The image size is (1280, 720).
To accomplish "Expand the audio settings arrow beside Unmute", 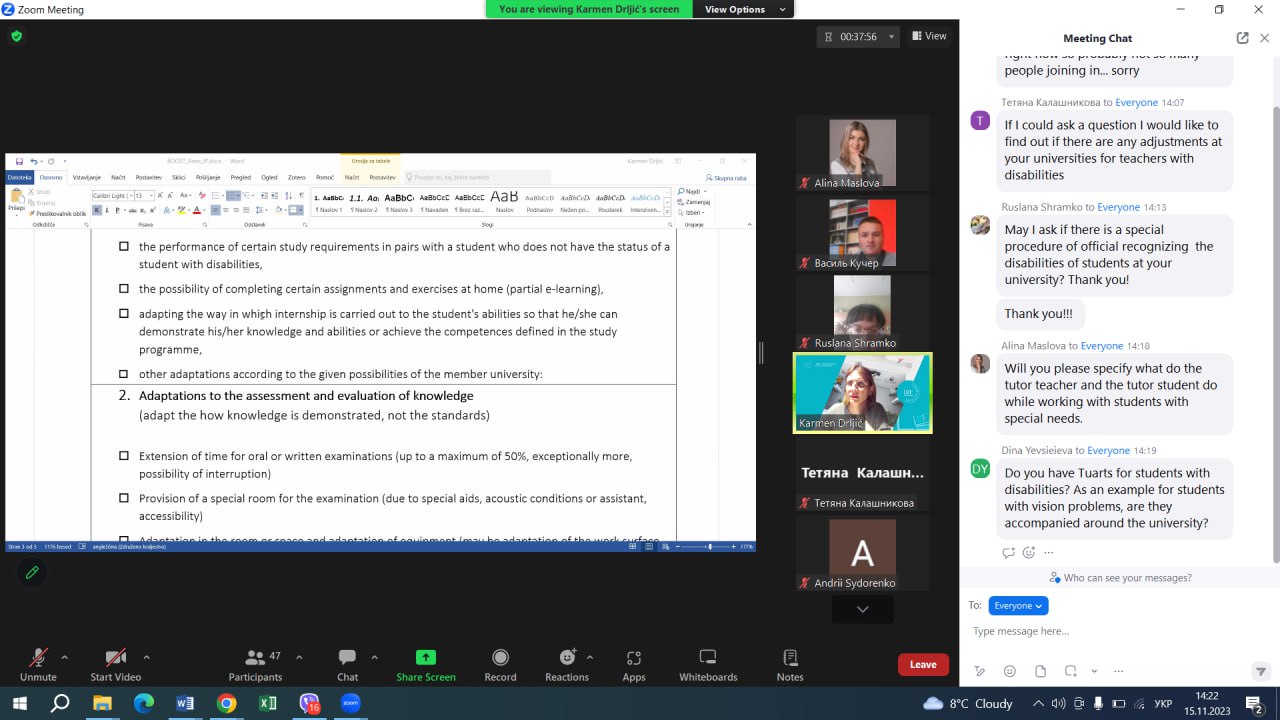I will tap(65, 657).
